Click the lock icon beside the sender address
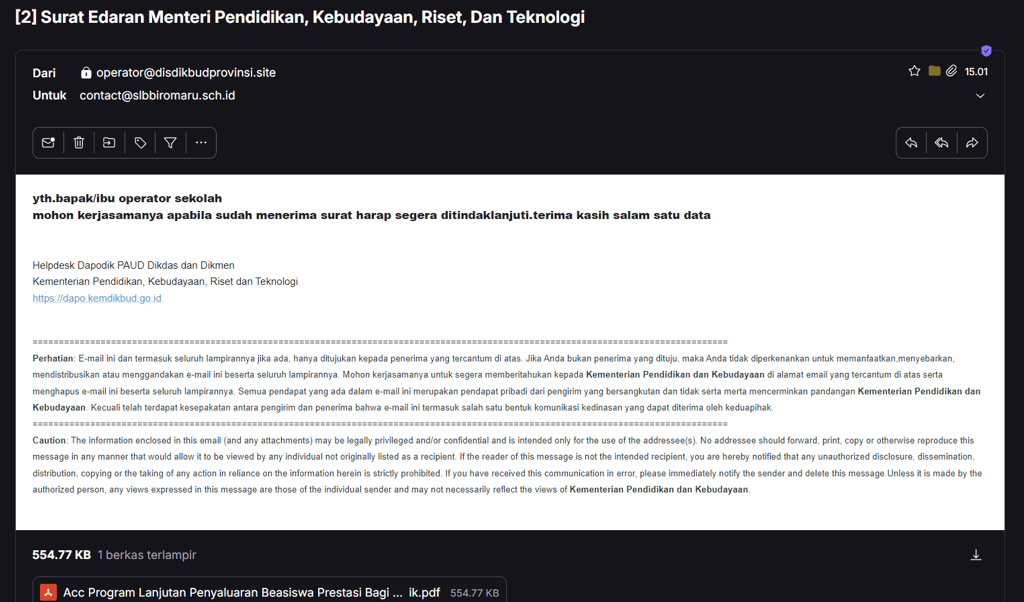The height and width of the screenshot is (602, 1024). click(x=86, y=72)
